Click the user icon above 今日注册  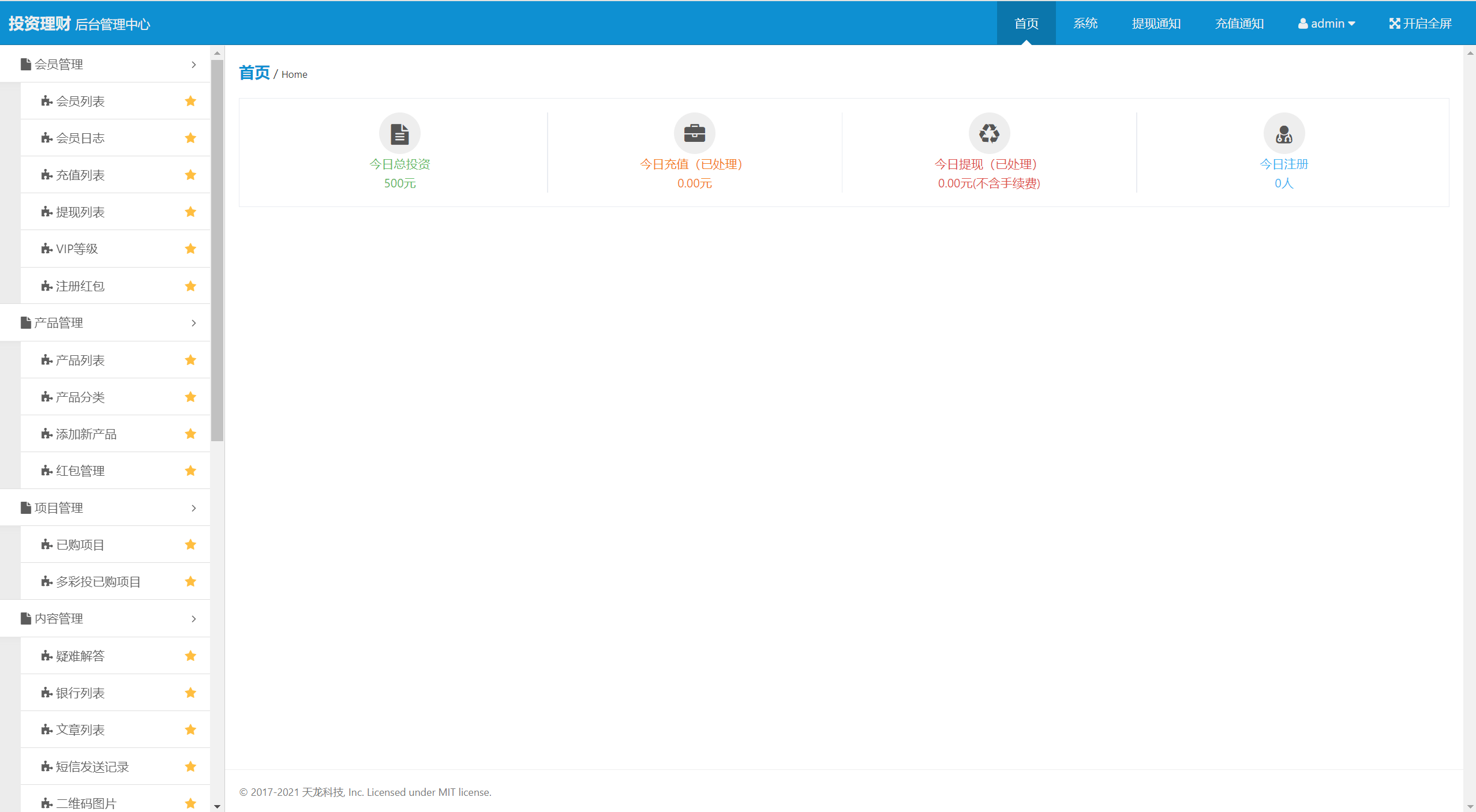[1284, 134]
